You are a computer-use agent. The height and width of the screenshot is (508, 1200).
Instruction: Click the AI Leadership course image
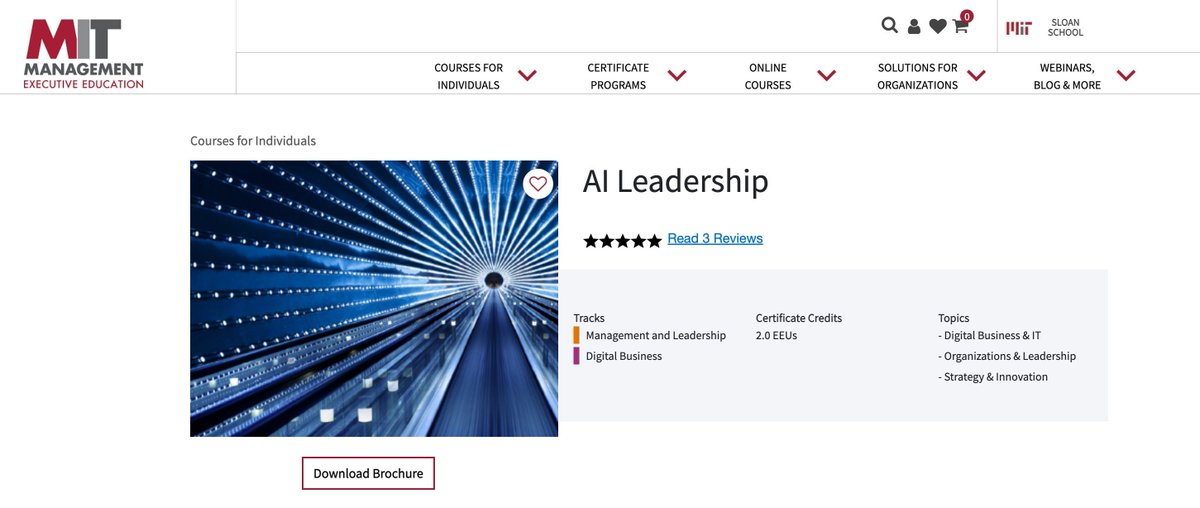coord(374,298)
